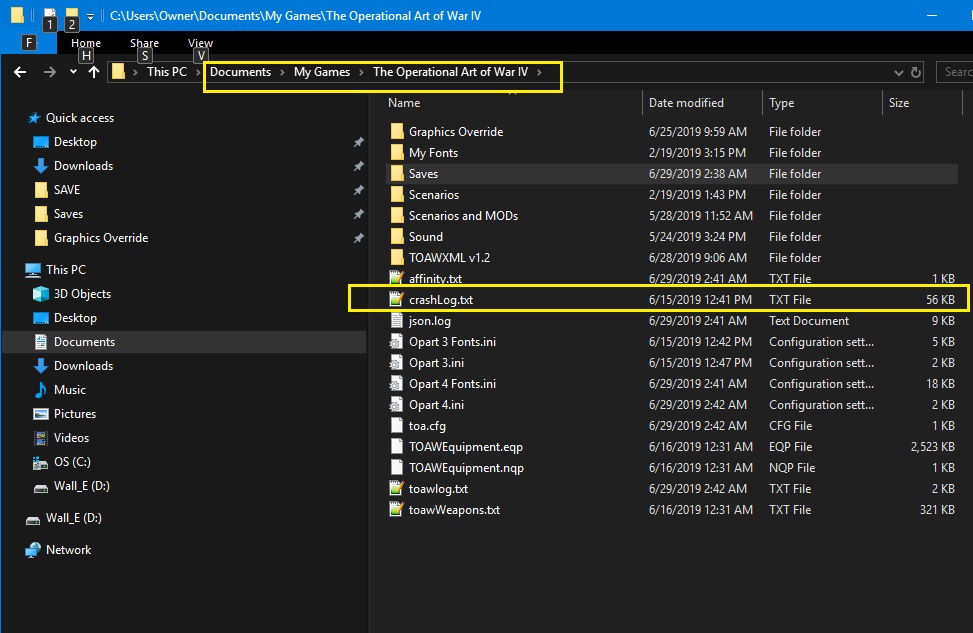Select the json.log file icon
The width and height of the screenshot is (973, 633).
397,320
